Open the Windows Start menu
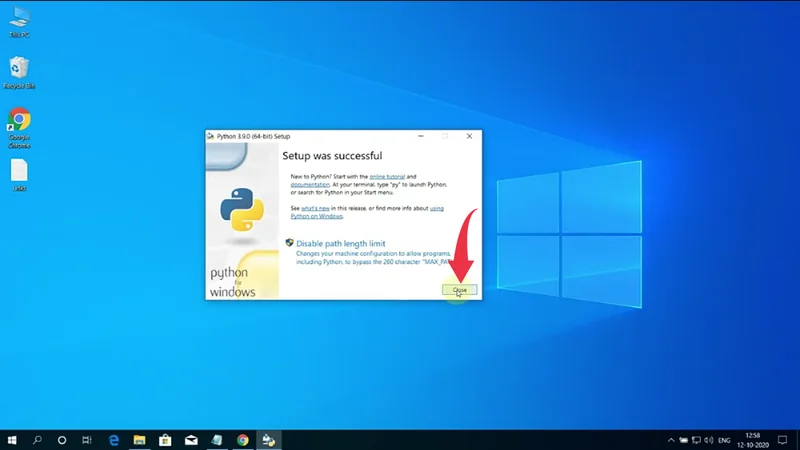Screen dimensions: 800x450 (x=13, y=439)
